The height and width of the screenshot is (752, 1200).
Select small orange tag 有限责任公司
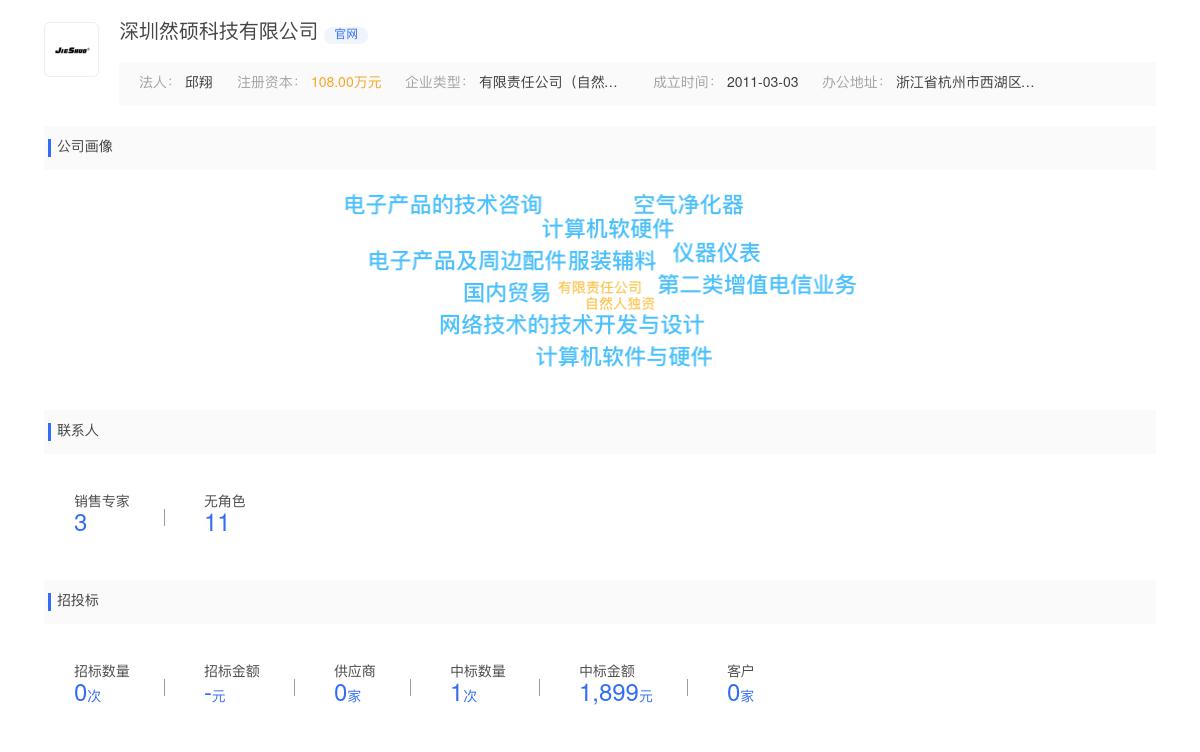(600, 288)
